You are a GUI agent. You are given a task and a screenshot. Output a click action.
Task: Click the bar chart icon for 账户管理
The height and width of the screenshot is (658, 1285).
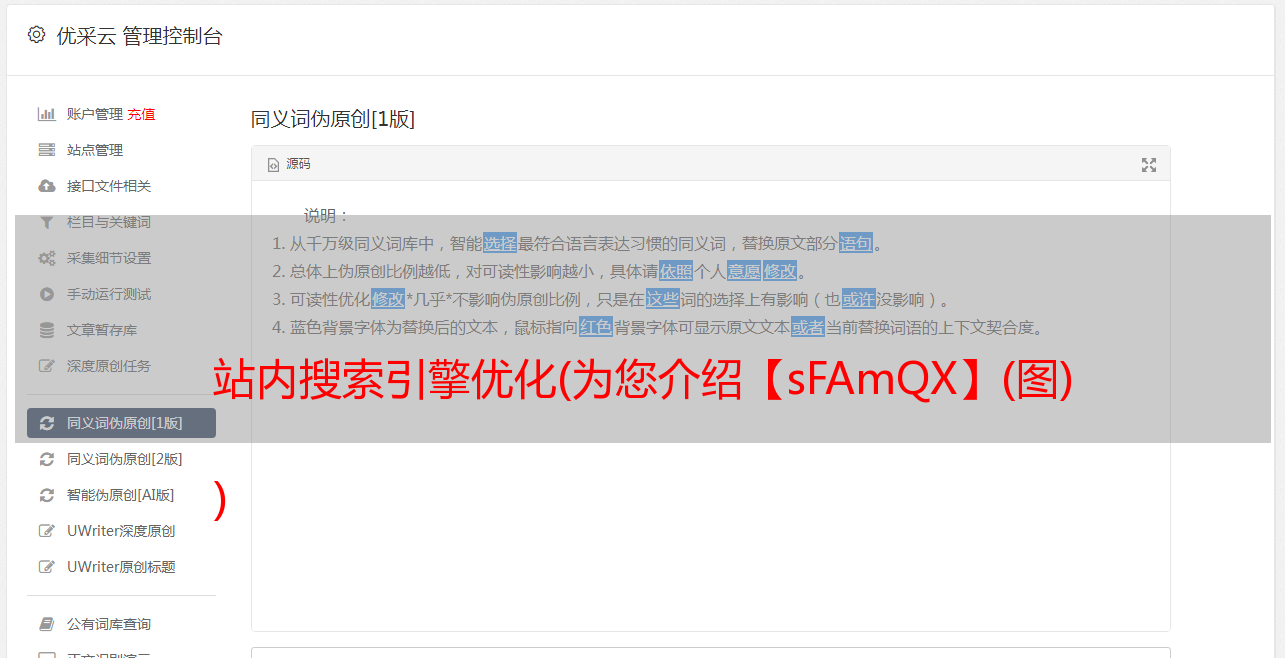click(x=46, y=114)
